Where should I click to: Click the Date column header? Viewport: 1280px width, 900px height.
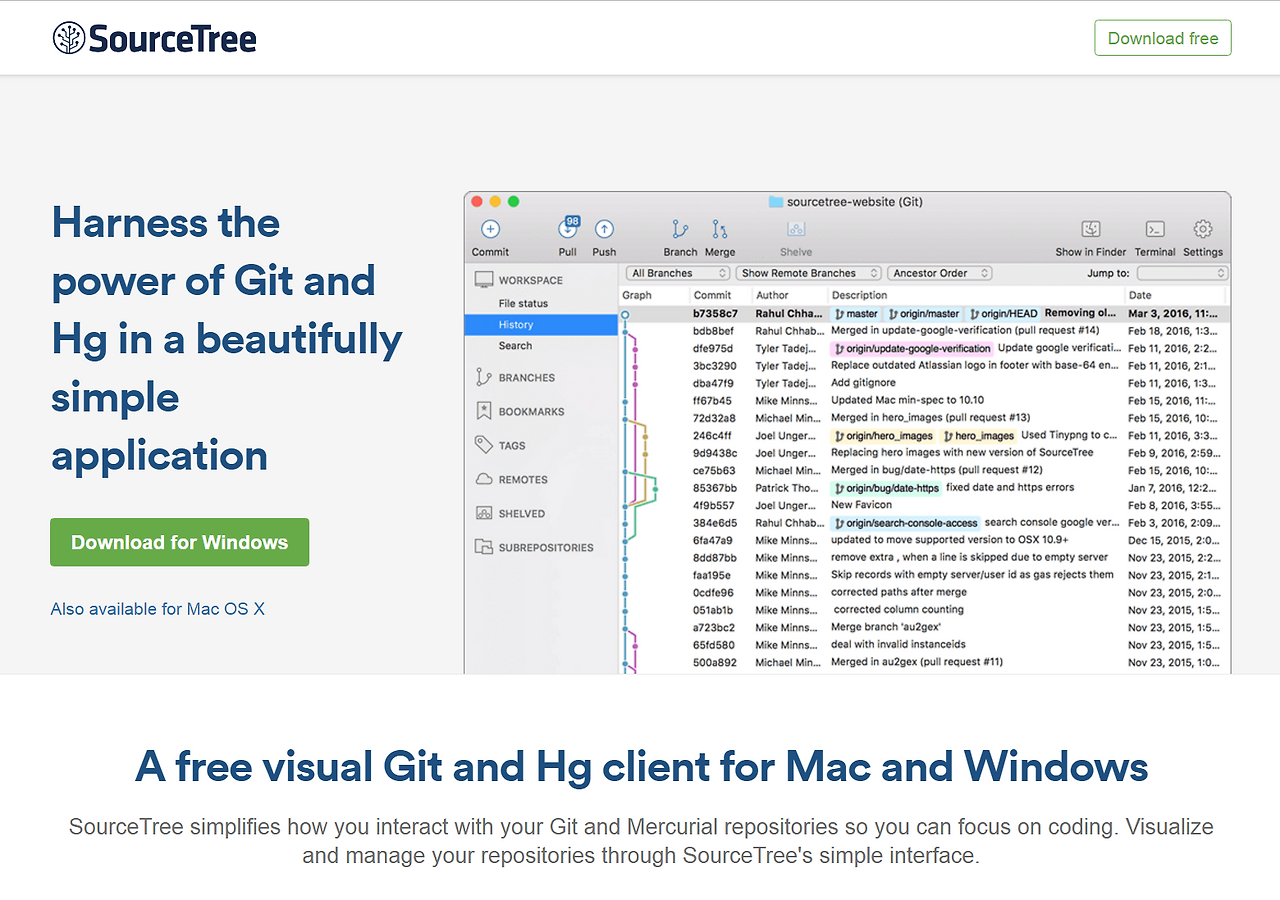pos(1140,295)
